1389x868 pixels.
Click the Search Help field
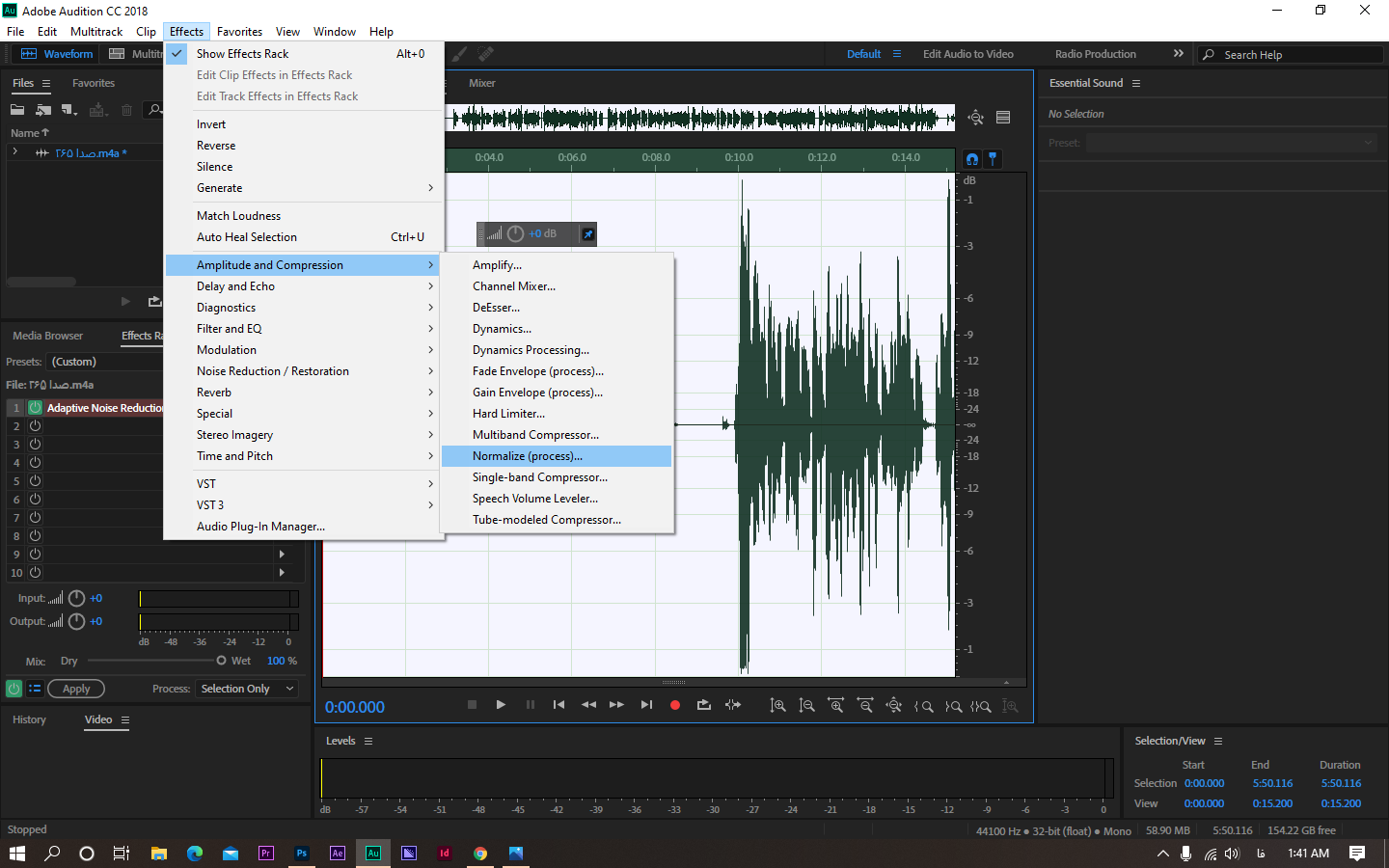pos(1291,55)
